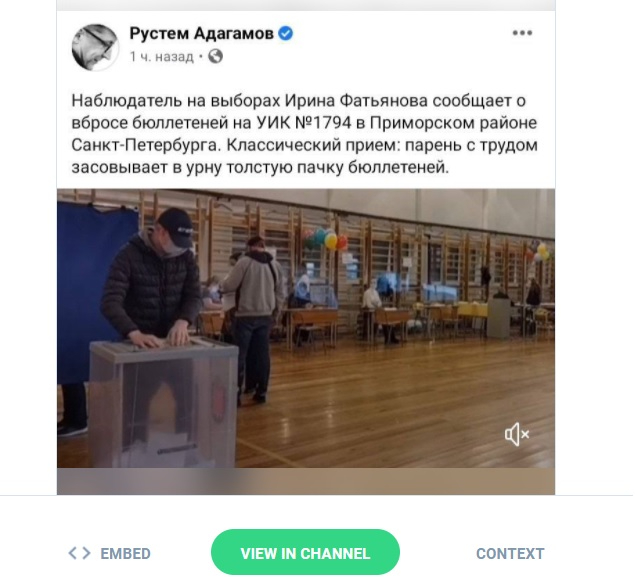Click the green VIEW IN CHANNEL button

pos(305,553)
